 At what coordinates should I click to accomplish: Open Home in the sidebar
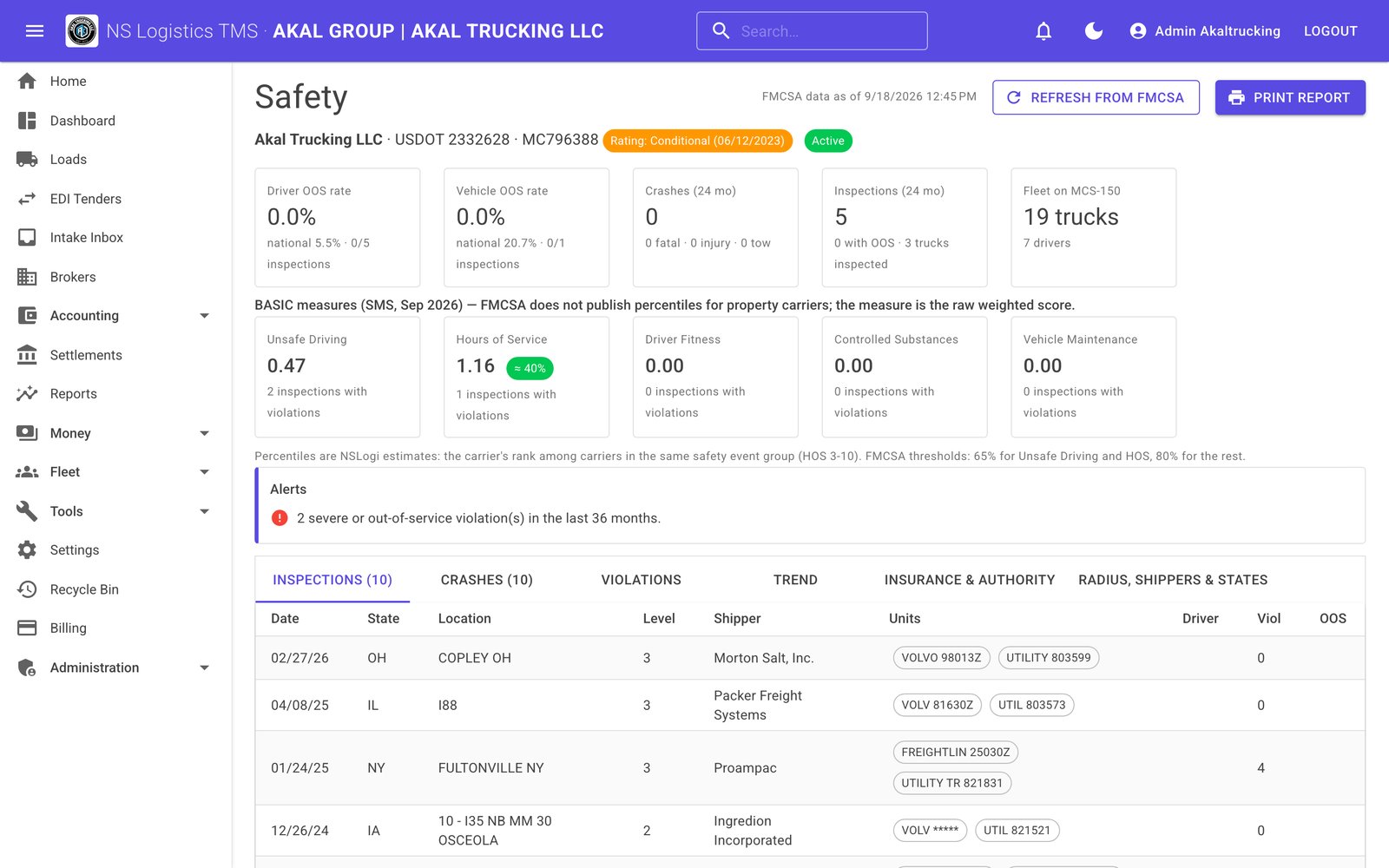coord(116,81)
